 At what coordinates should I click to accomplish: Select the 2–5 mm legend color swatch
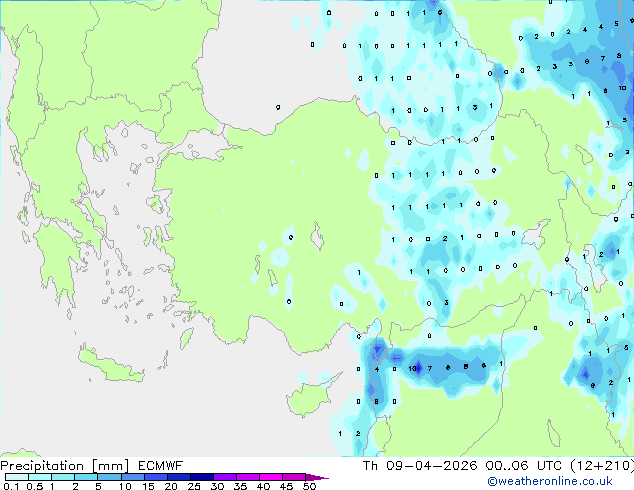coord(86,477)
